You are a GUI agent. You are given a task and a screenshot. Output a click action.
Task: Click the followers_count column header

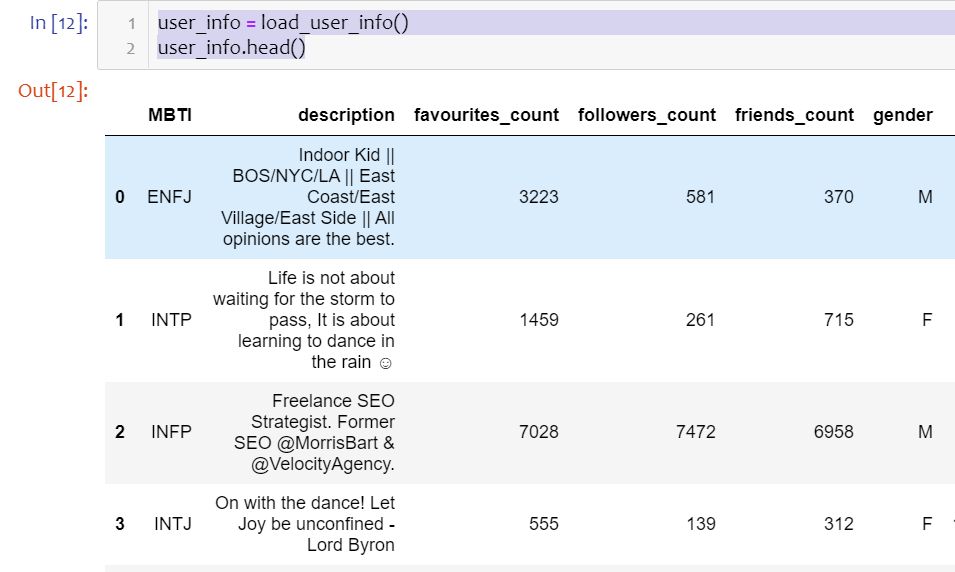tap(647, 115)
